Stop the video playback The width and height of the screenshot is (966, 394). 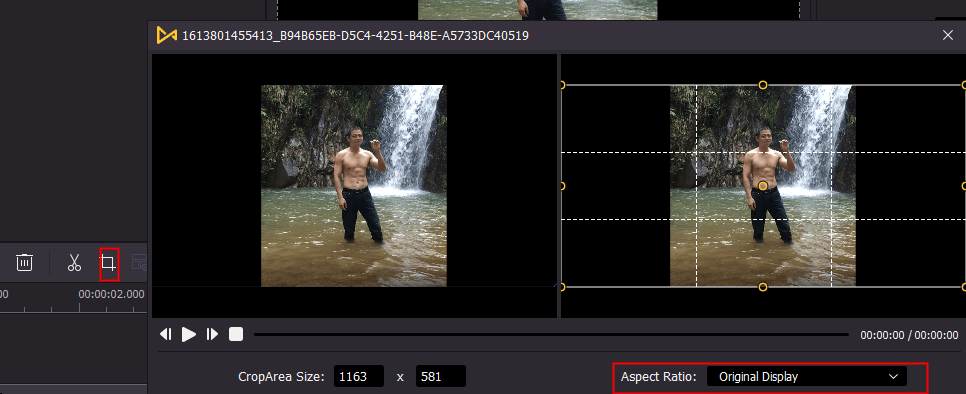[x=236, y=334]
